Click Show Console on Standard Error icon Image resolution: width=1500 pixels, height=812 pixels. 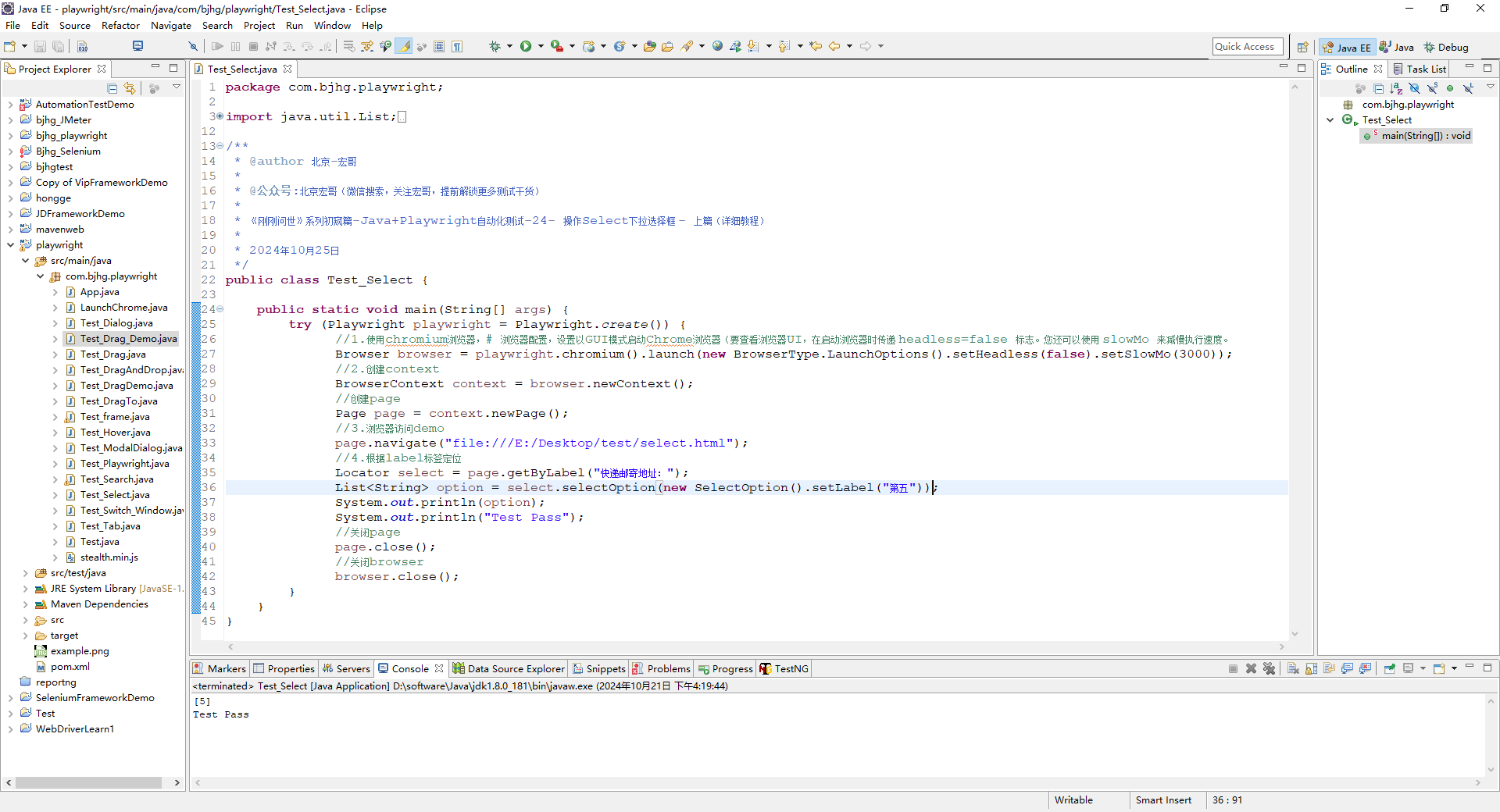[1365, 668]
